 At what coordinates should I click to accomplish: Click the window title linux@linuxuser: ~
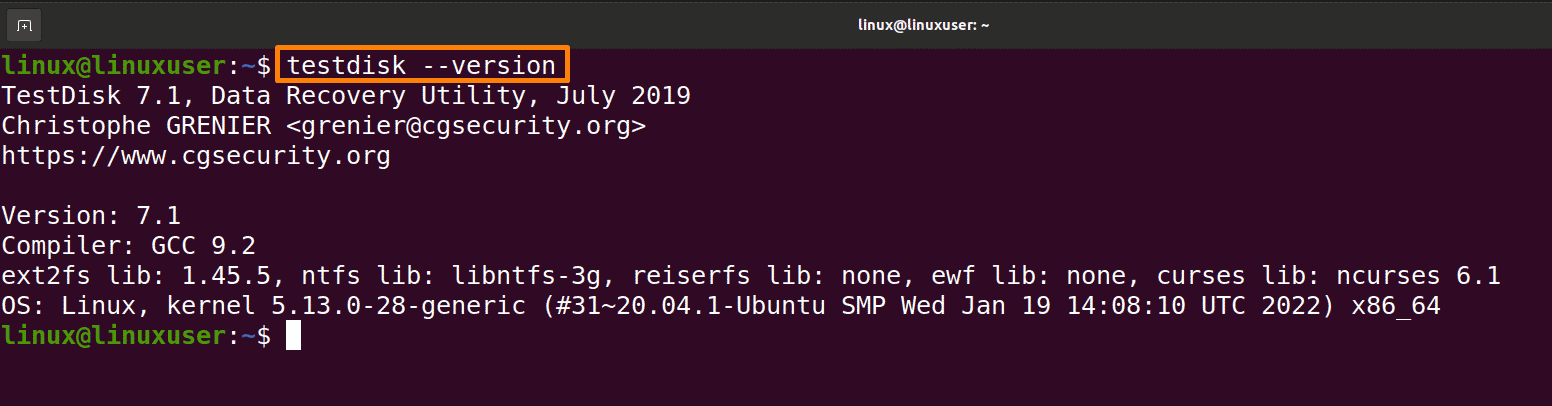[924, 25]
